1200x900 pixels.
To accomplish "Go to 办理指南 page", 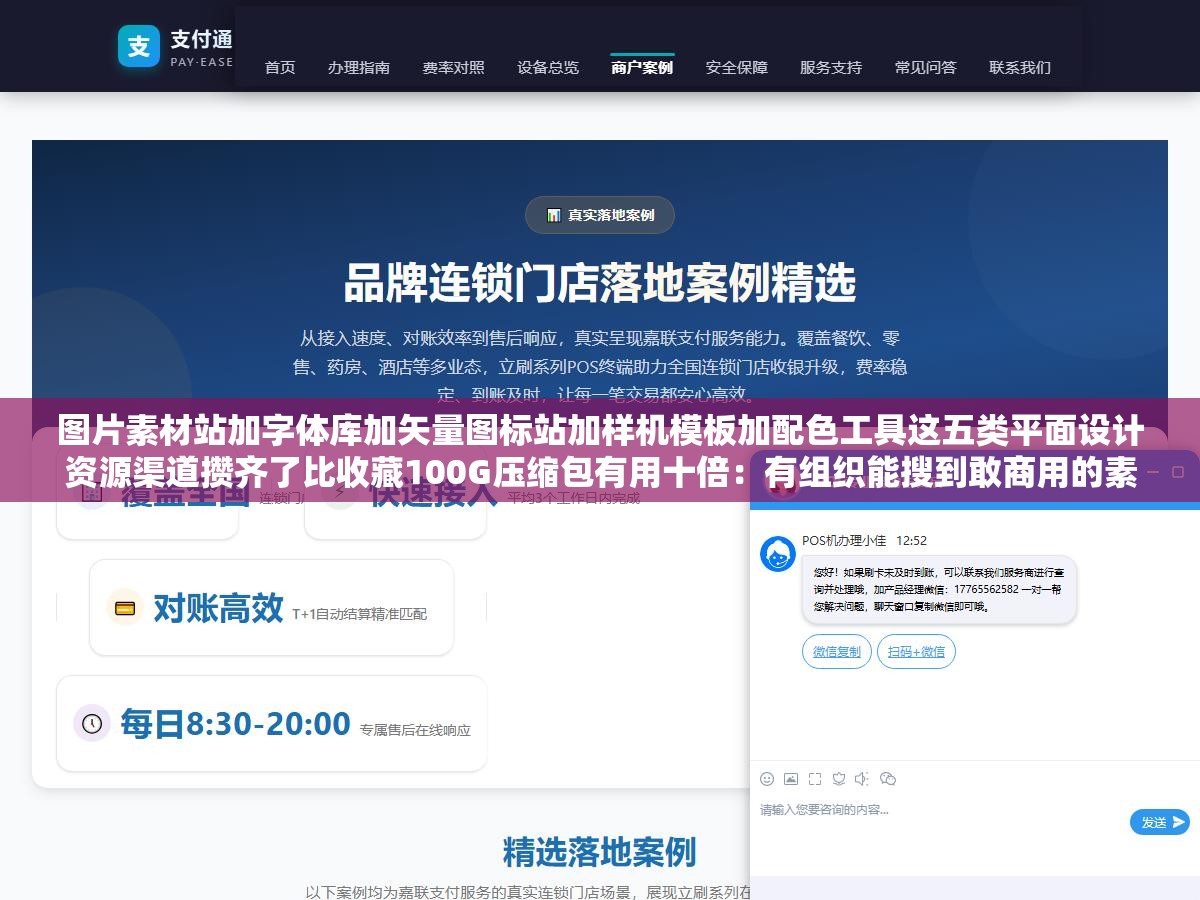I will point(359,68).
